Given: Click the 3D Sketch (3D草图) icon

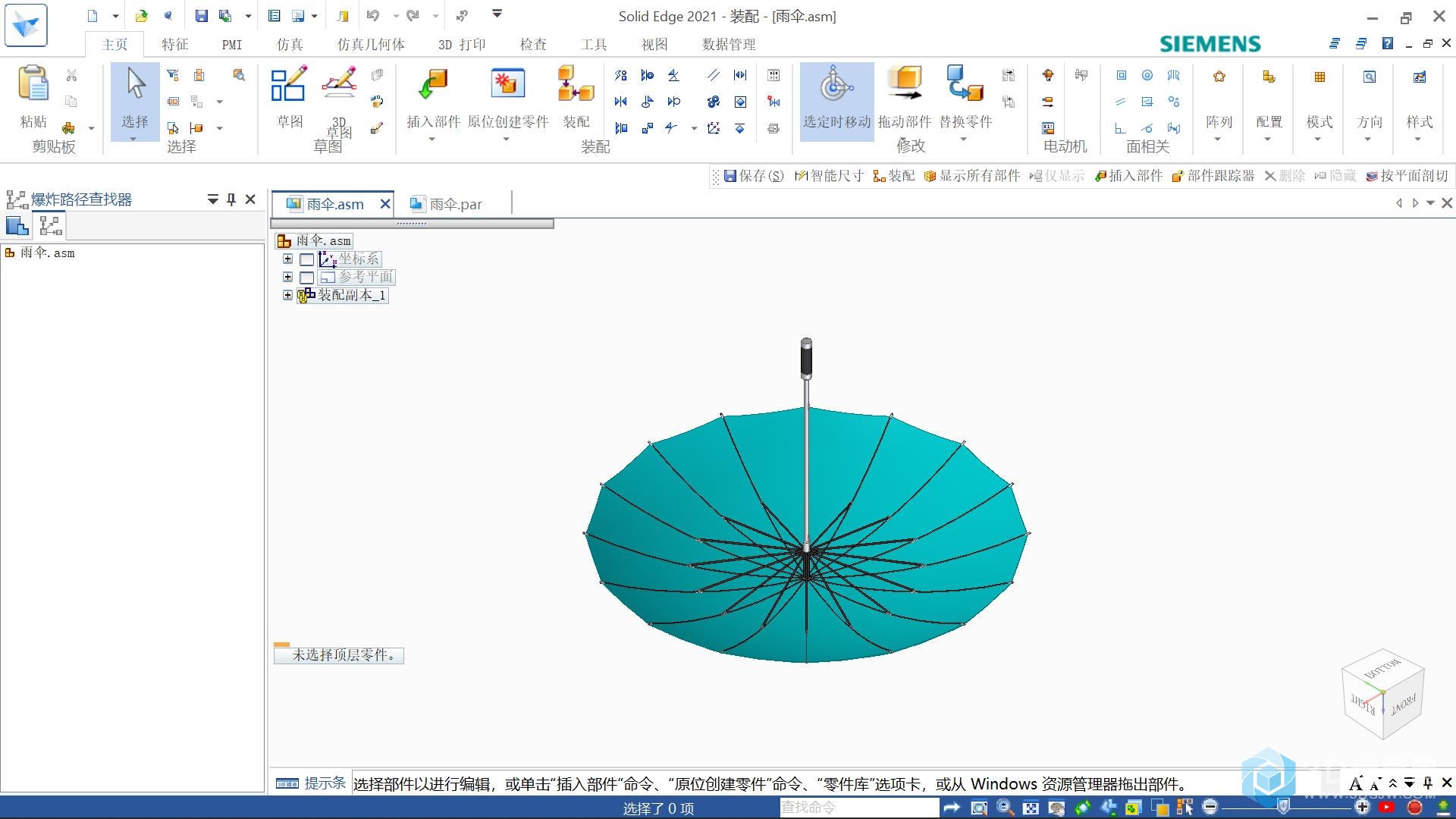Looking at the screenshot, I should click(x=339, y=83).
